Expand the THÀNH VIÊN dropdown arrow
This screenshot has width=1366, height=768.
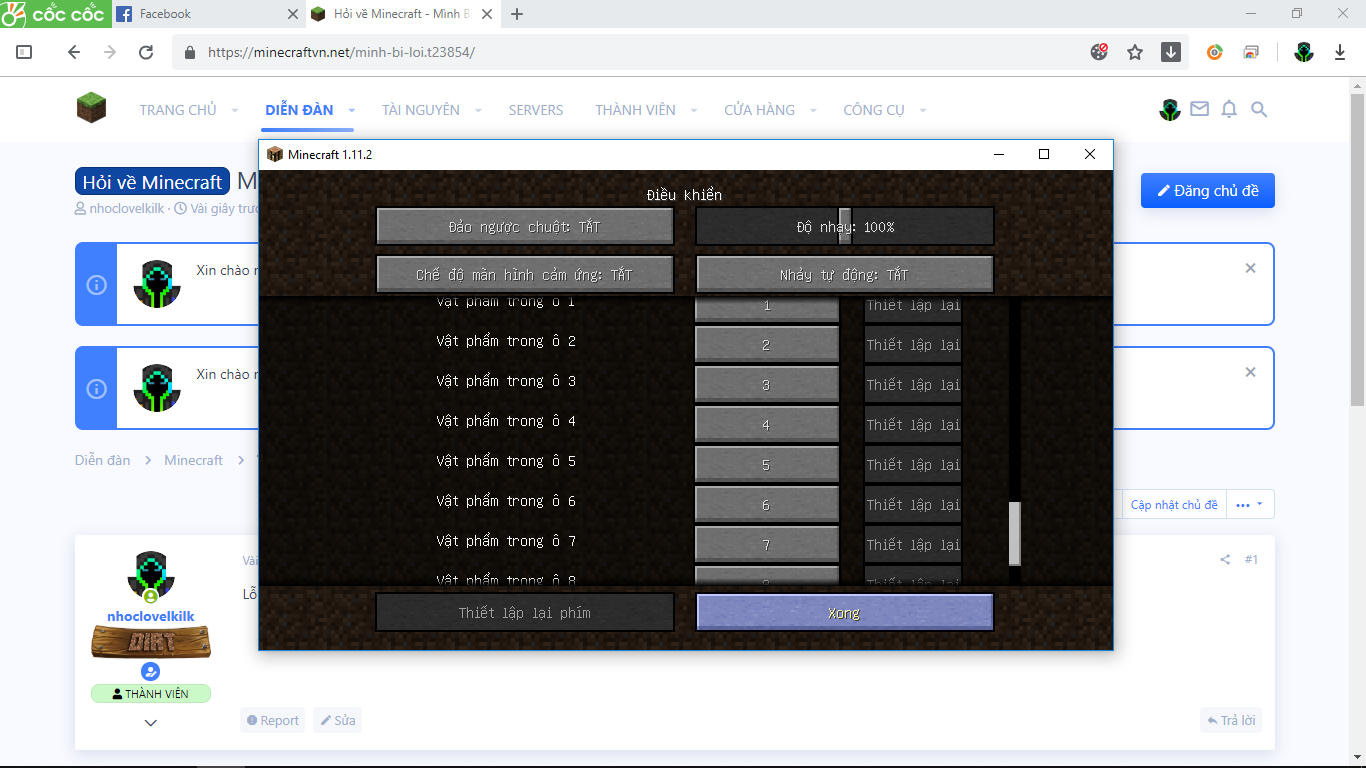(x=694, y=110)
